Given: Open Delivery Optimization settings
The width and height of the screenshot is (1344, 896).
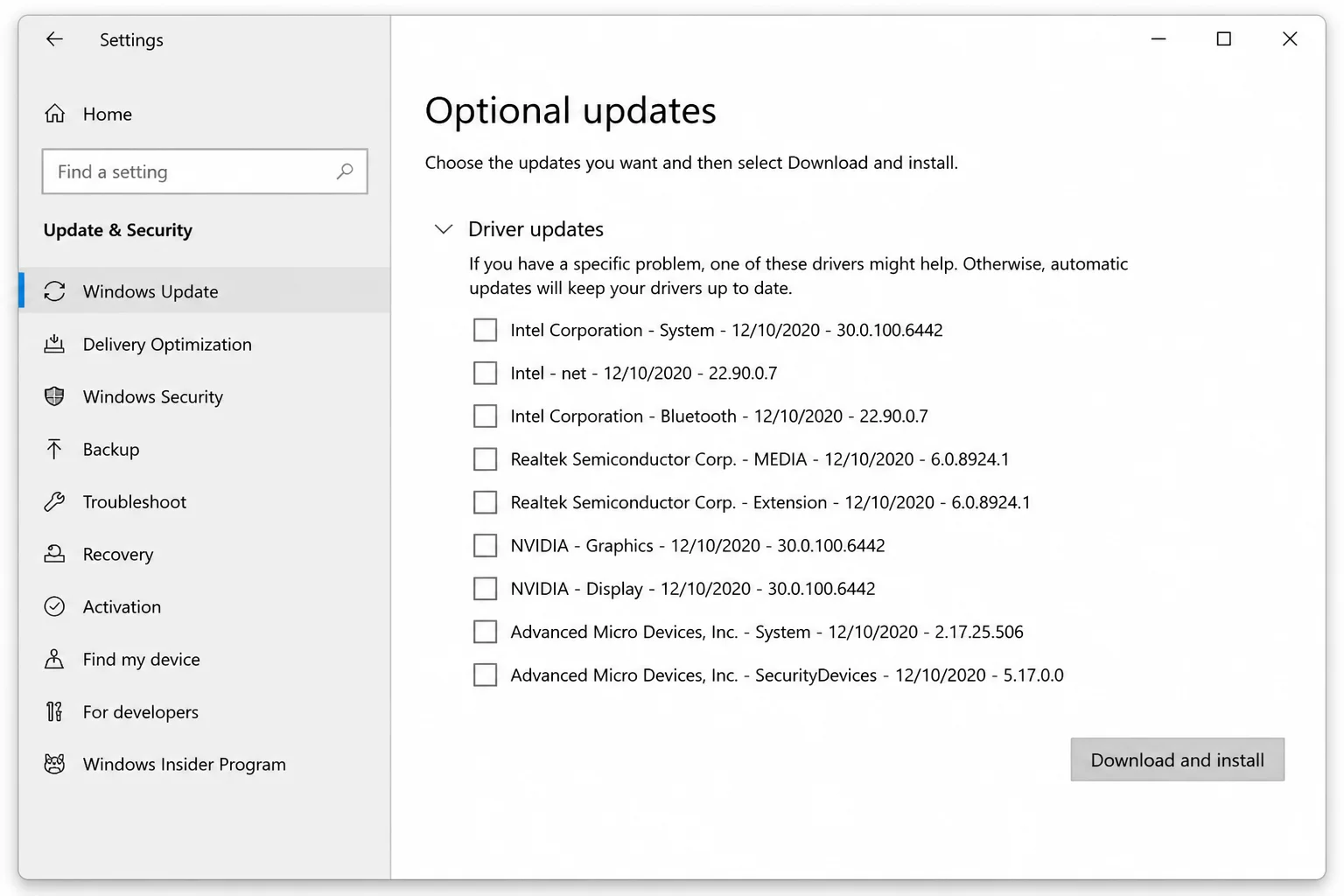Looking at the screenshot, I should 204,344.
